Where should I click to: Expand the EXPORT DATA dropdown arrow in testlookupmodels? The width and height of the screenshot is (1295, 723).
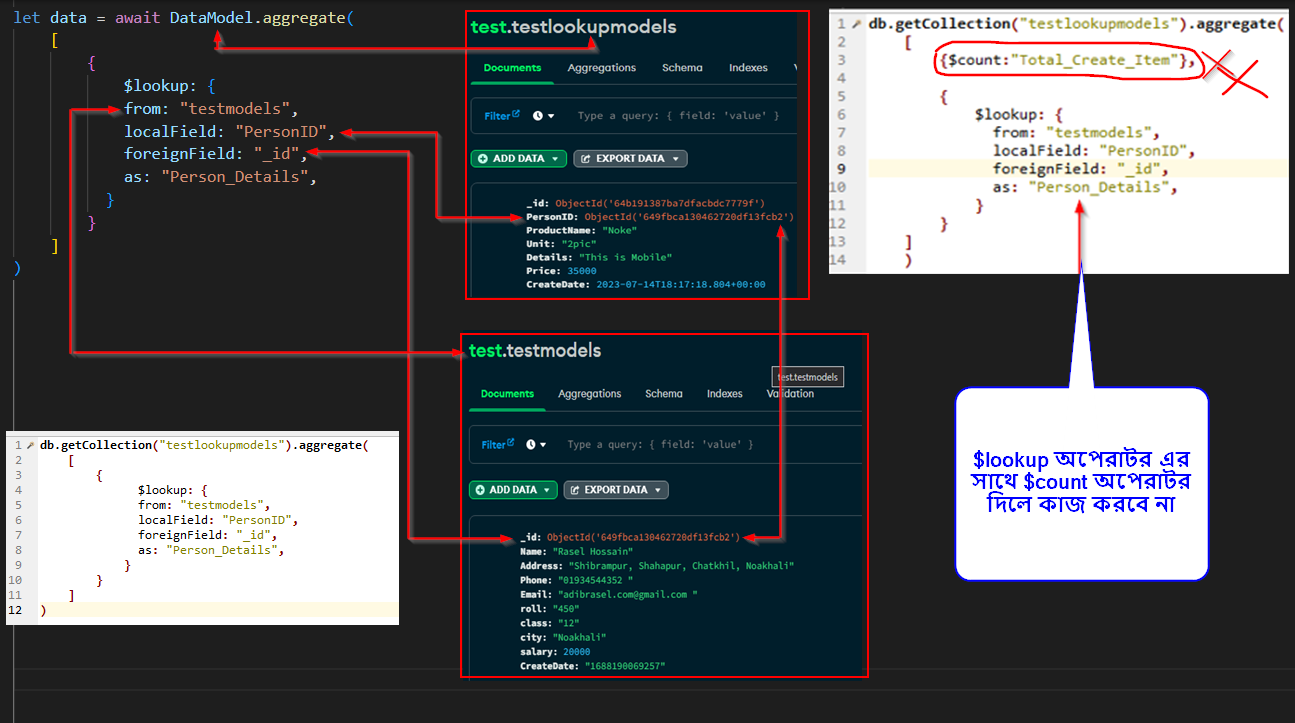pyautogui.click(x=676, y=159)
